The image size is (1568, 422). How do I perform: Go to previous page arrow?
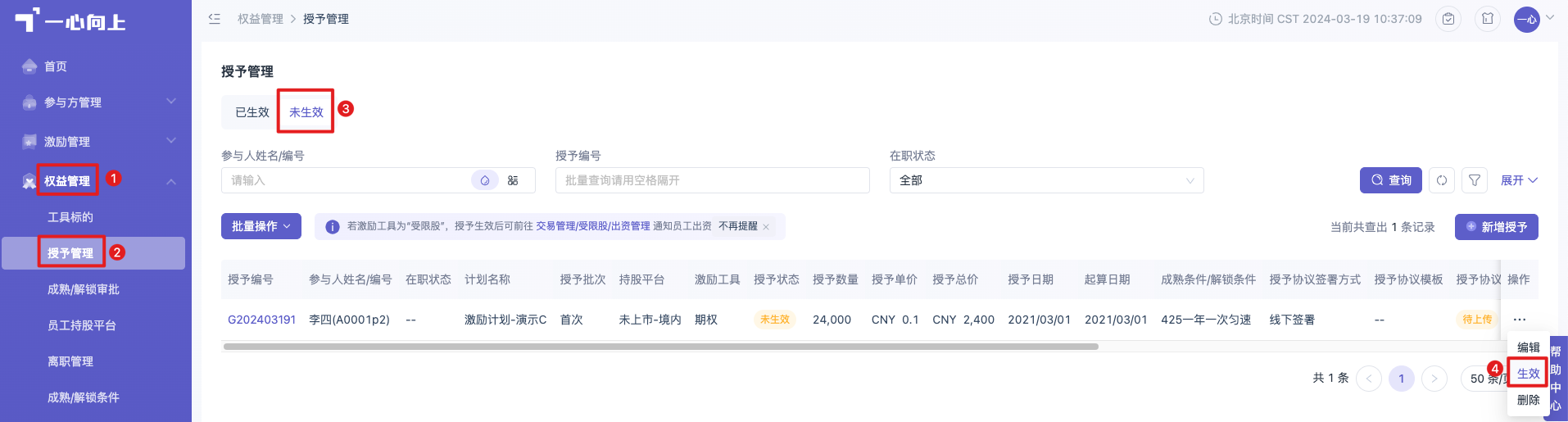coord(1369,379)
